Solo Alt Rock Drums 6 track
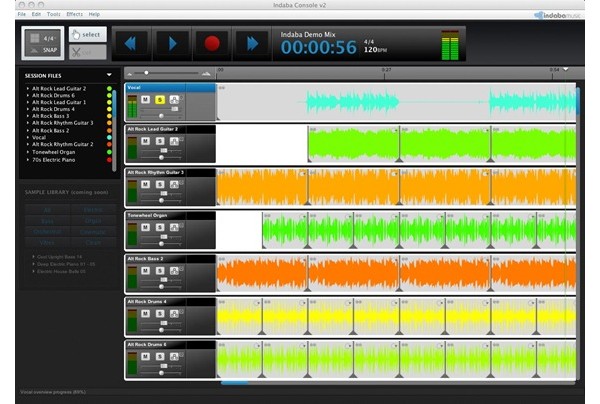Screen dimensions: 600x404 (160, 357)
